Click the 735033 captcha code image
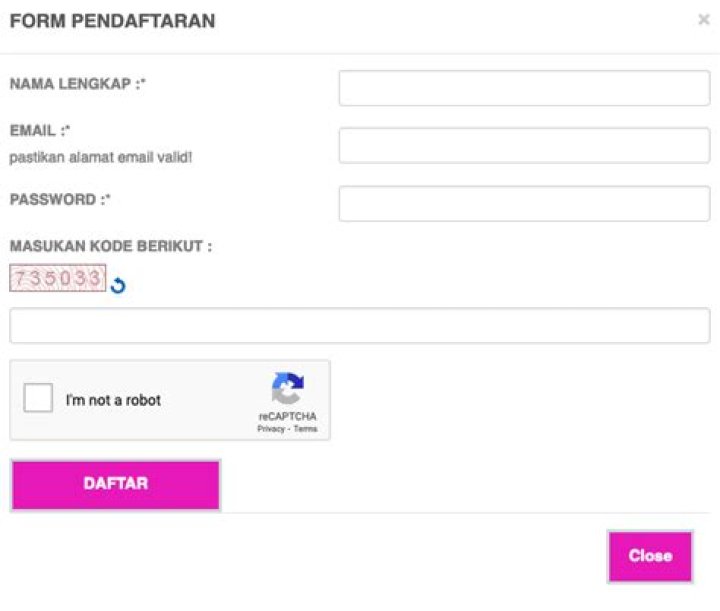The width and height of the screenshot is (720, 611). click(x=58, y=278)
